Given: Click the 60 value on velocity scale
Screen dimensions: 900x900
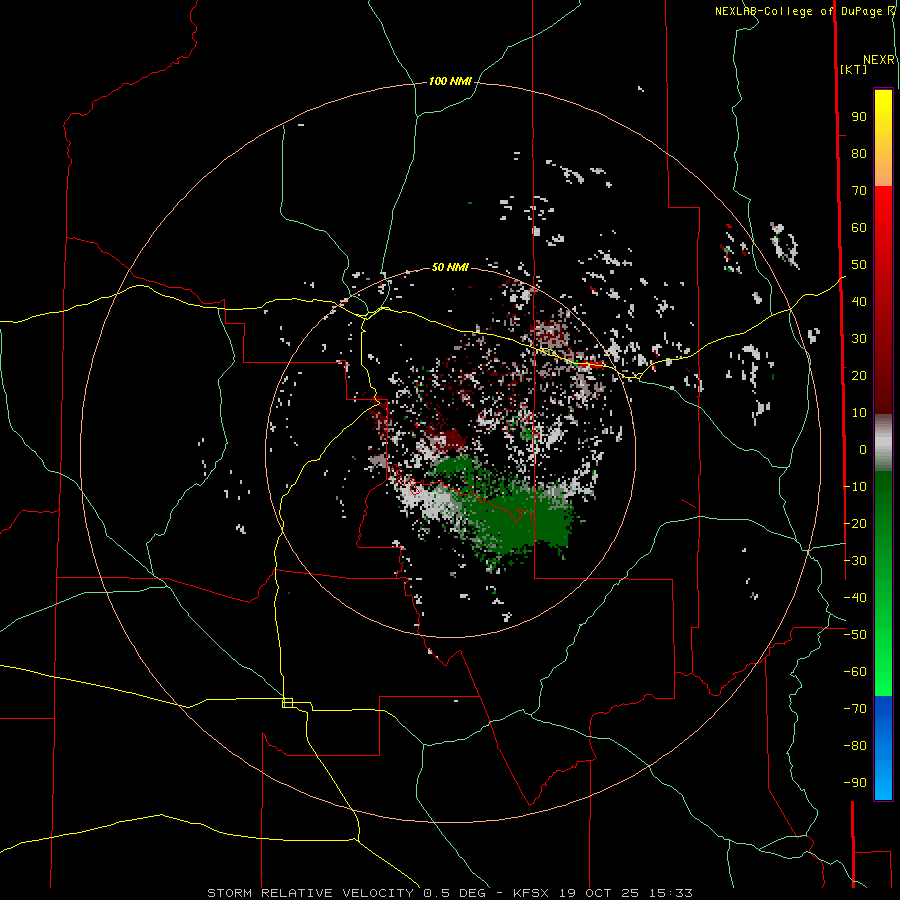Looking at the screenshot, I should coord(859,228).
